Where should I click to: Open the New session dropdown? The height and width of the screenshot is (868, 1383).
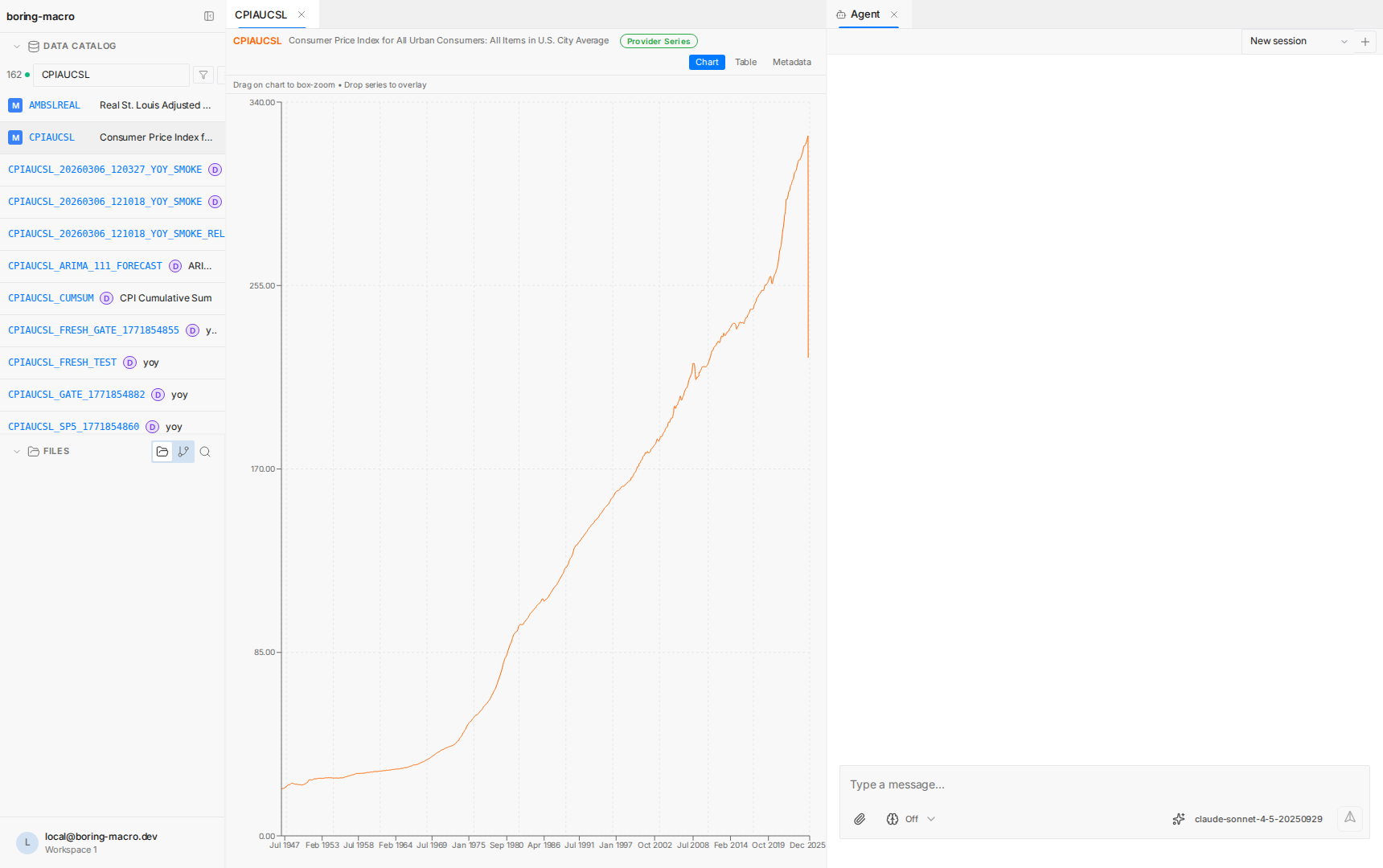pyautogui.click(x=1297, y=40)
